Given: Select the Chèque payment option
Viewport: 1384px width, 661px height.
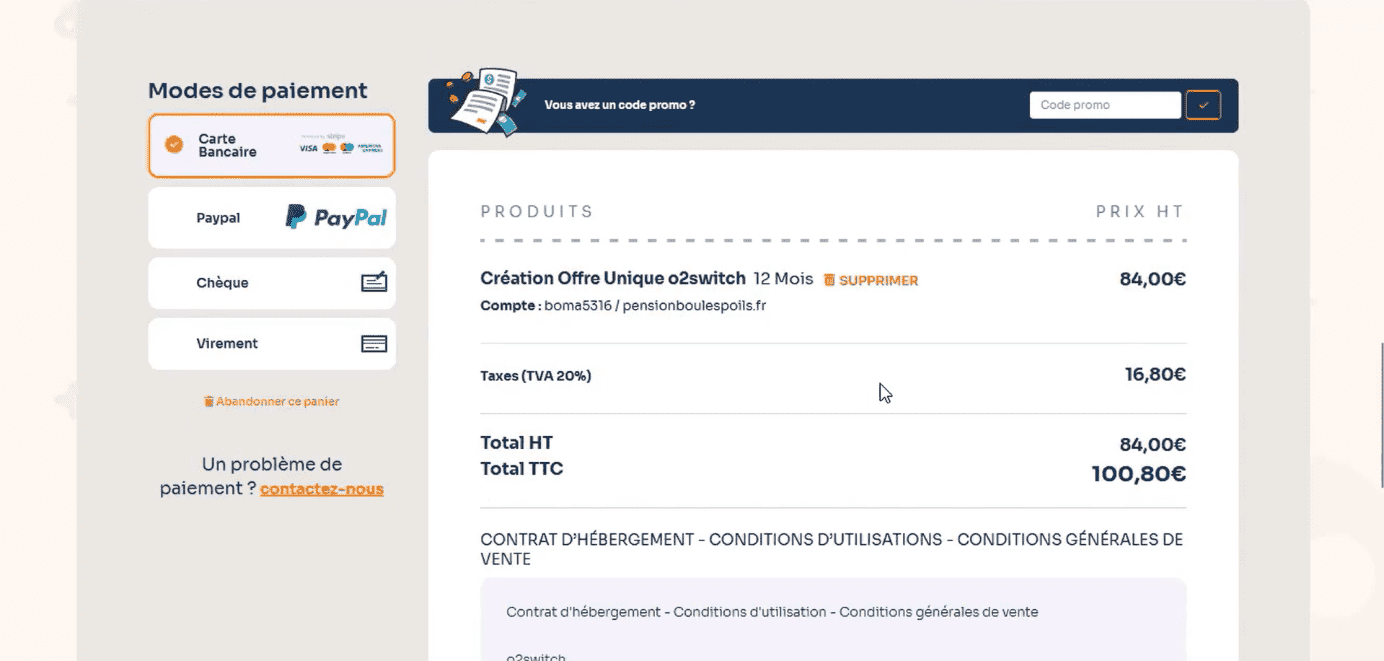Looking at the screenshot, I should point(272,283).
